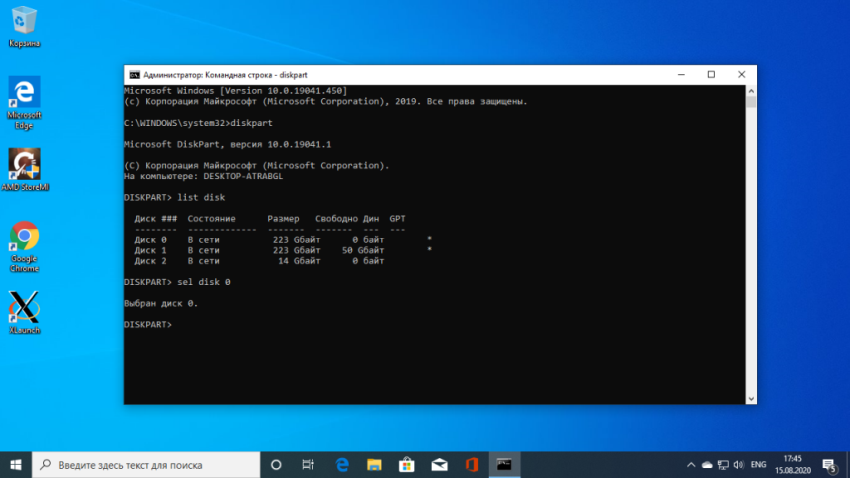Screen dimensions: 850x478
Task: Open Cortana from the taskbar circle icon
Action: [x=277, y=465]
